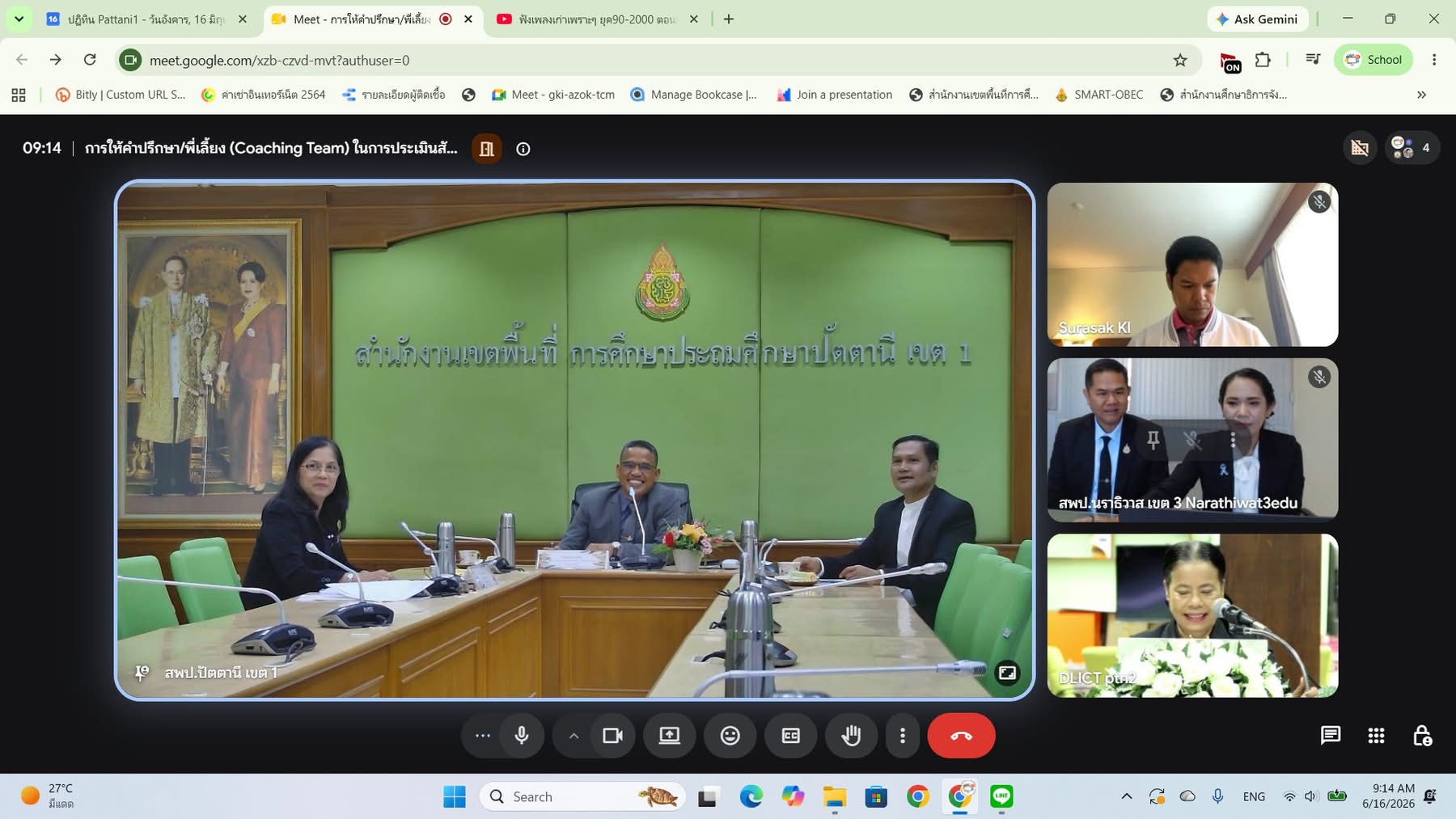Reload the Meet page
The width and height of the screenshot is (1456, 819).
[x=90, y=60]
